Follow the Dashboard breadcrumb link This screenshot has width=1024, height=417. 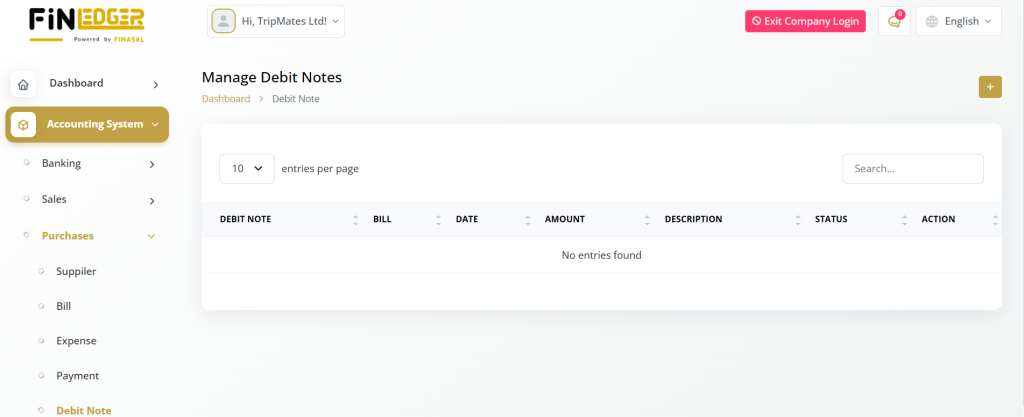[x=226, y=99]
